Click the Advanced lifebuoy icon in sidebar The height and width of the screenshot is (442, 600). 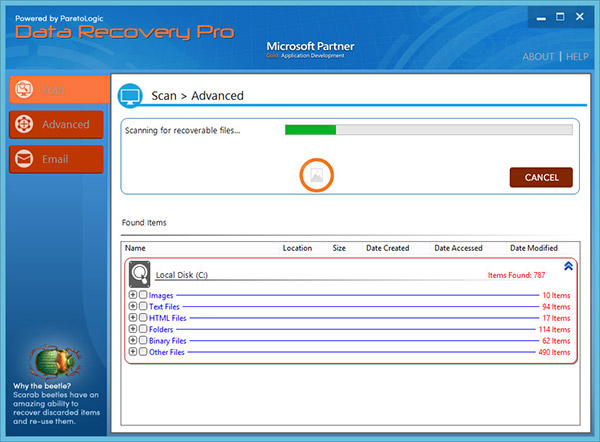click(24, 125)
